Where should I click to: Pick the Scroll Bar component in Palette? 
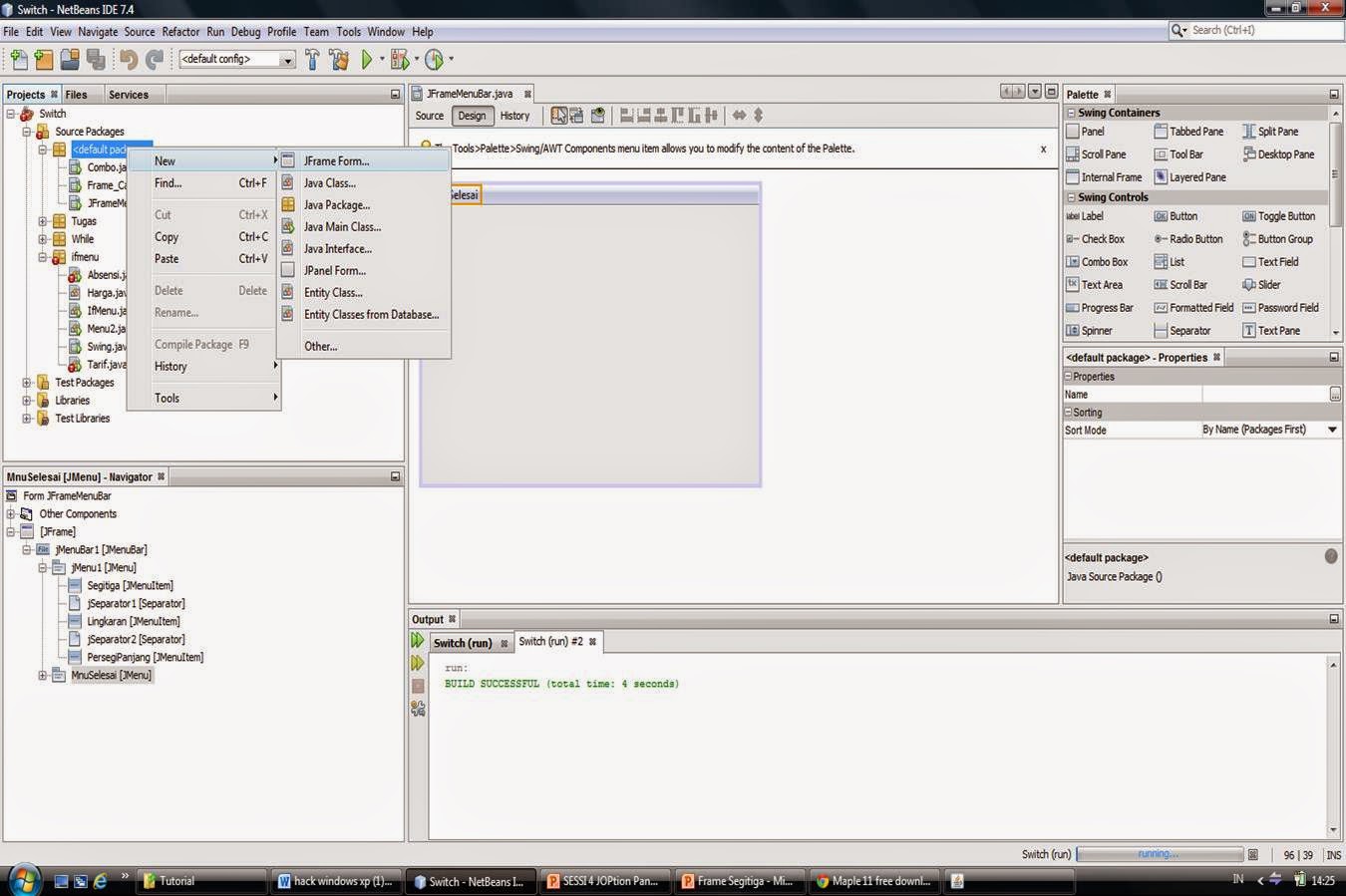[x=1180, y=285]
